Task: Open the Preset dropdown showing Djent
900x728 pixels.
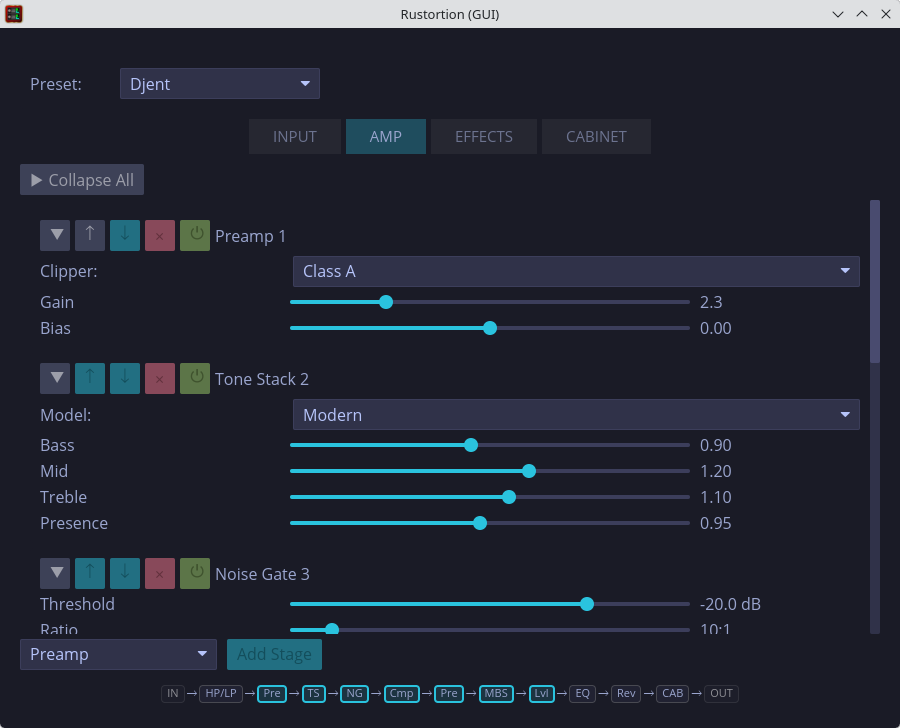Action: pyautogui.click(x=220, y=84)
